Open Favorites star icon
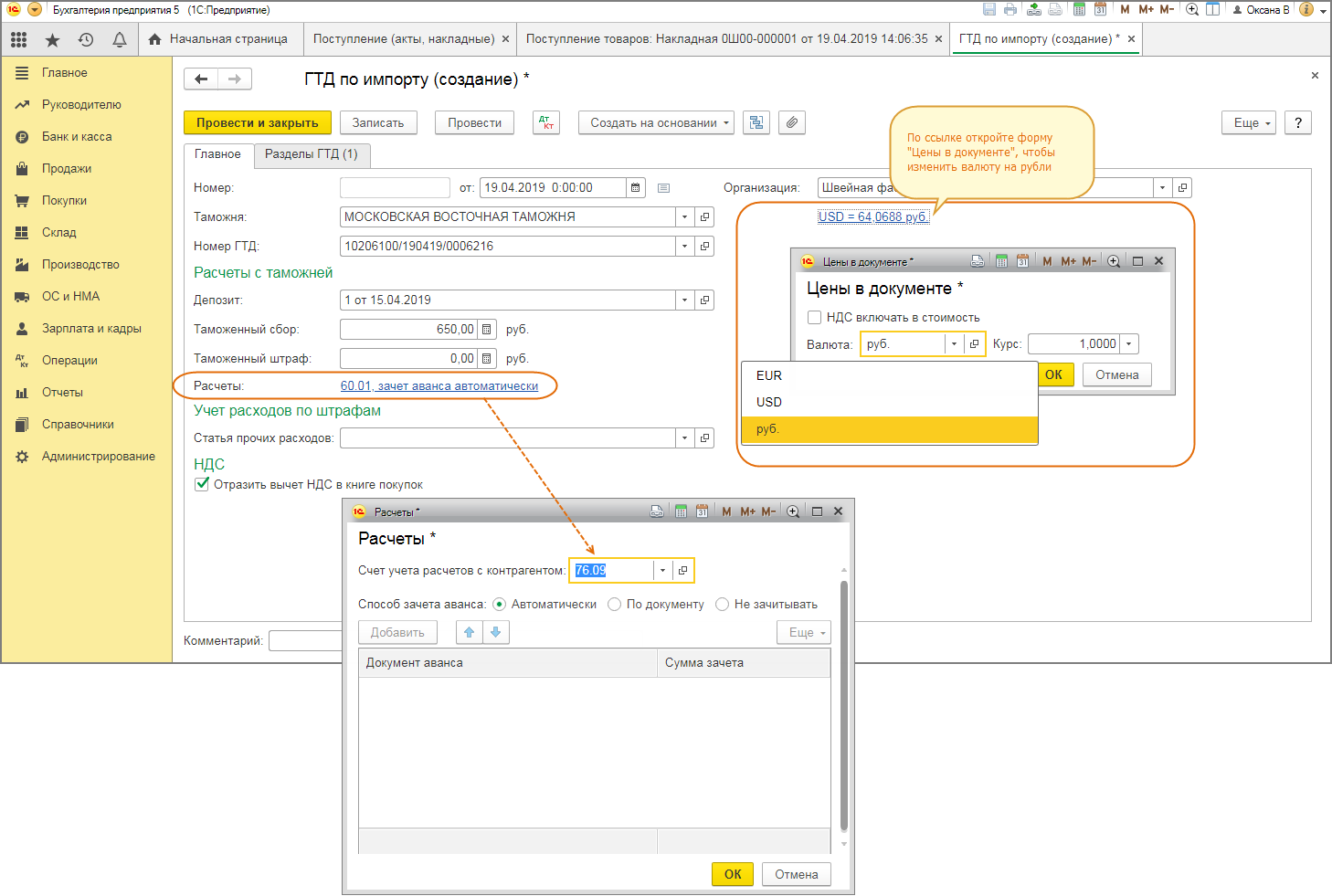The width and height of the screenshot is (1332, 896). click(52, 39)
